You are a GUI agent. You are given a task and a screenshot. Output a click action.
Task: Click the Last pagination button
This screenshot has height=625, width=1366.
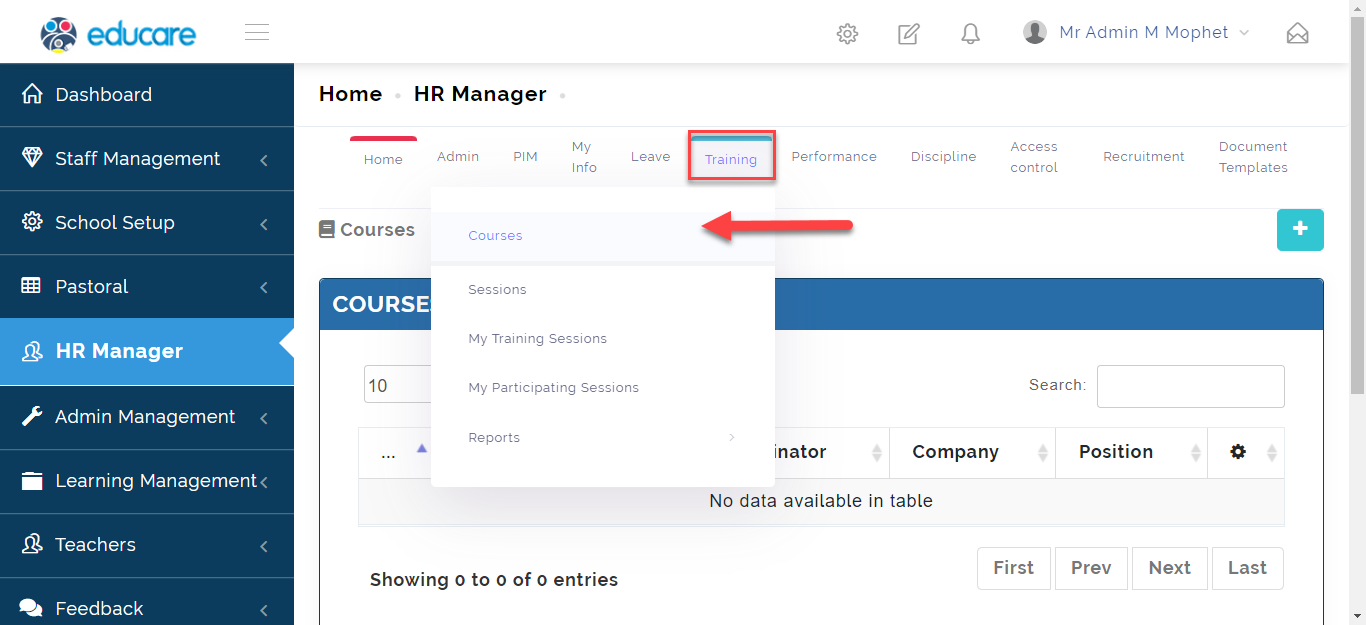[x=1247, y=568]
